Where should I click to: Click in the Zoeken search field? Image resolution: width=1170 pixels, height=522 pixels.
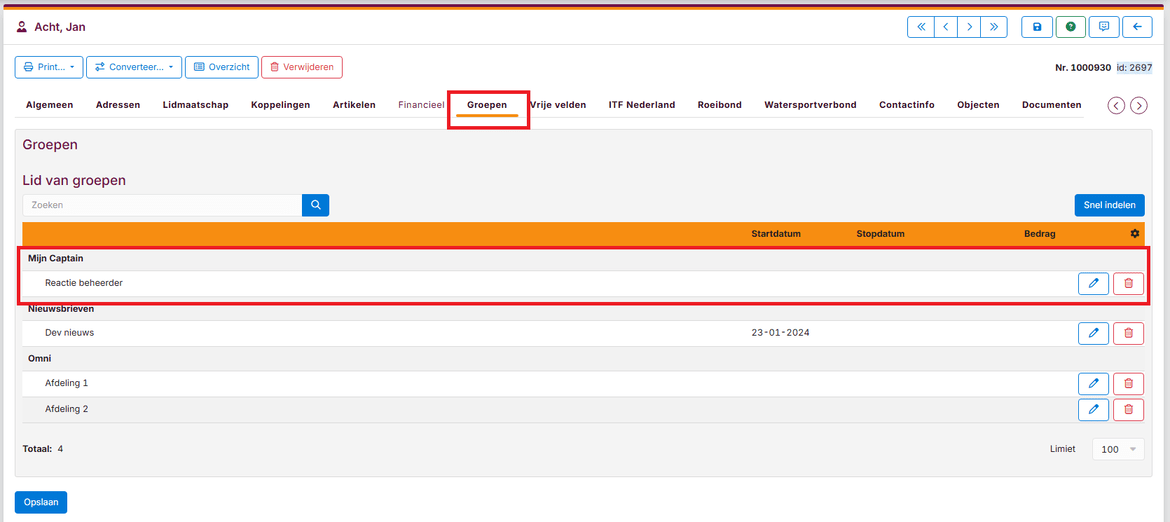[x=162, y=205]
